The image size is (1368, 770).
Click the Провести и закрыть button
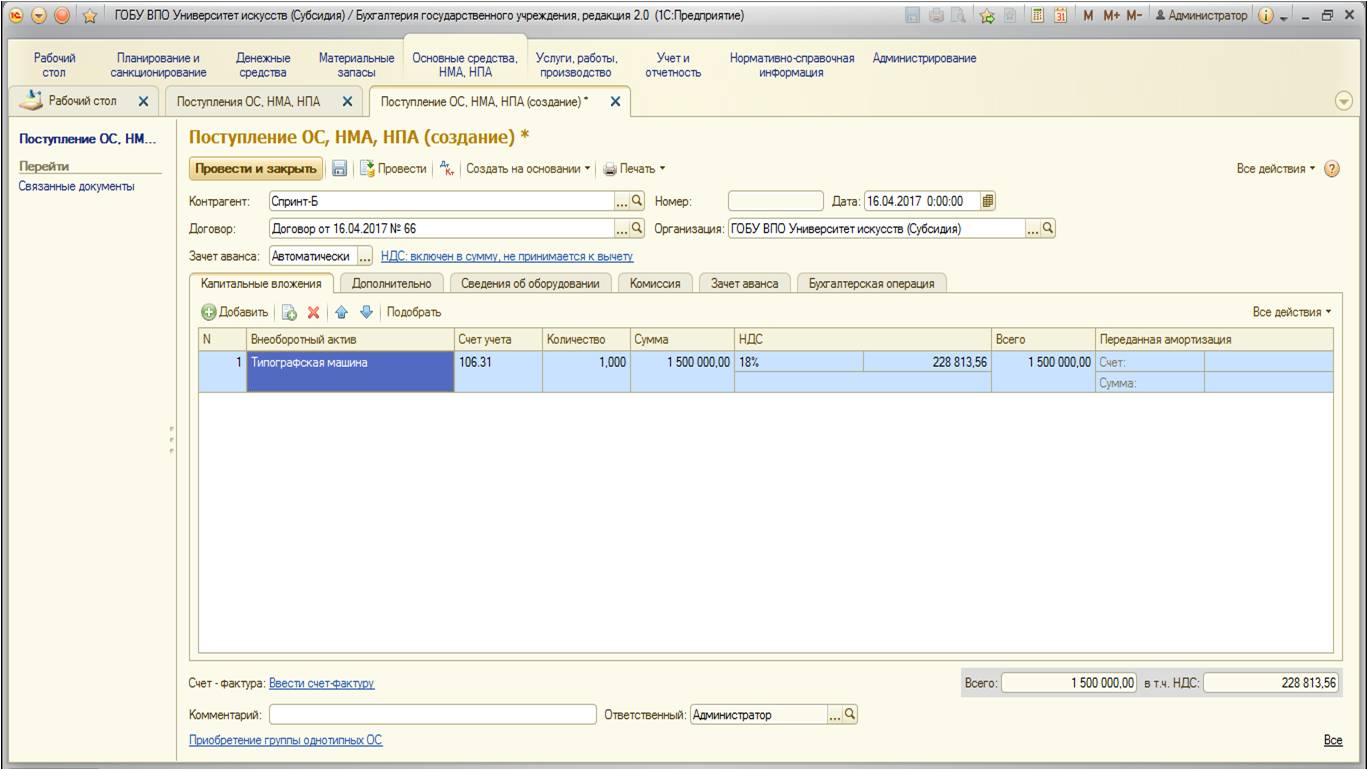click(x=256, y=169)
